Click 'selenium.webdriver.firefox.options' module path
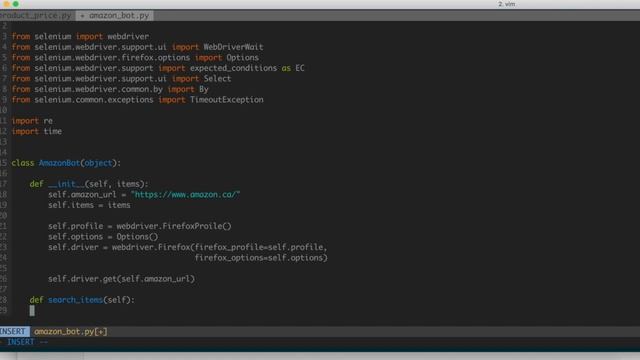The height and width of the screenshot is (360, 640). click(112, 58)
